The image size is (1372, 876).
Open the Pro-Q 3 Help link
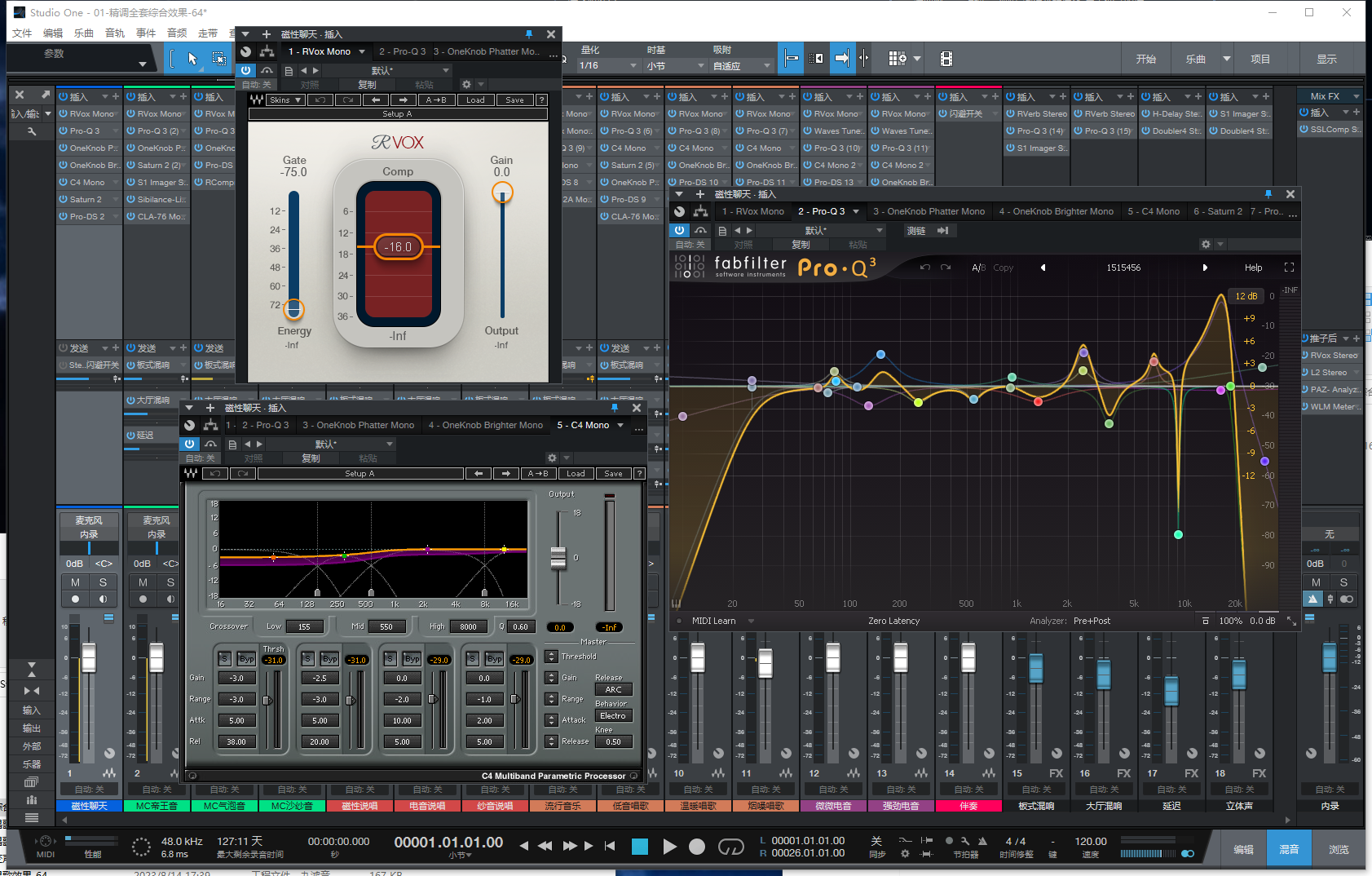tap(1253, 268)
